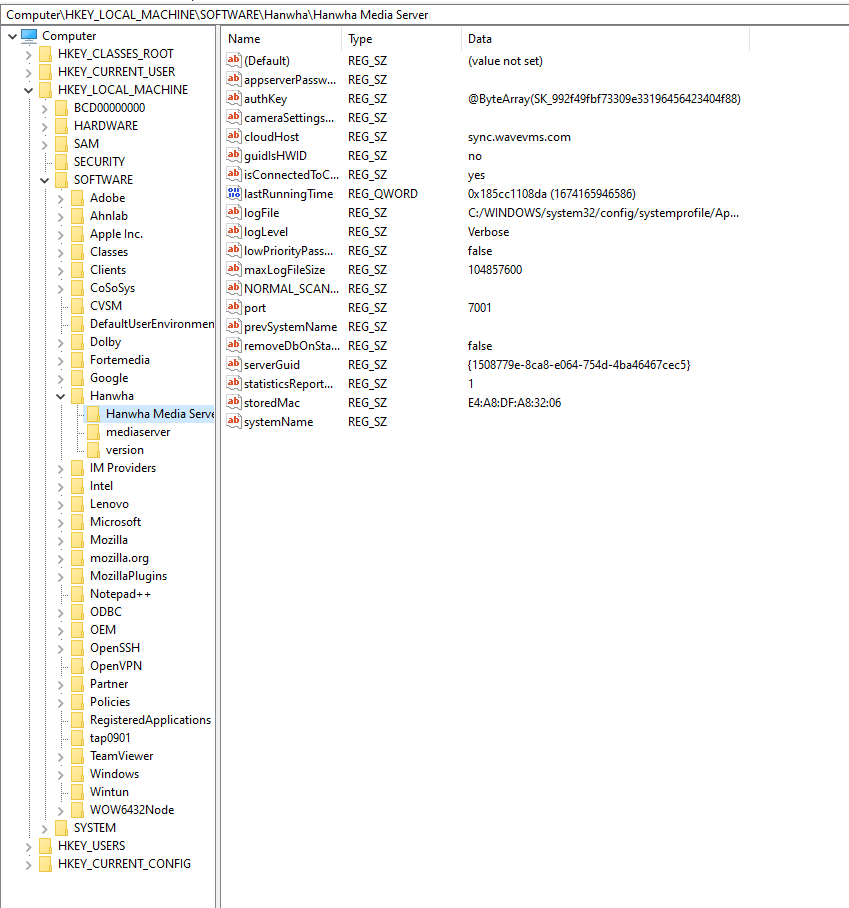The image size is (849, 908).
Task: Select the removeDbOnSta... value name
Action: [x=292, y=346]
